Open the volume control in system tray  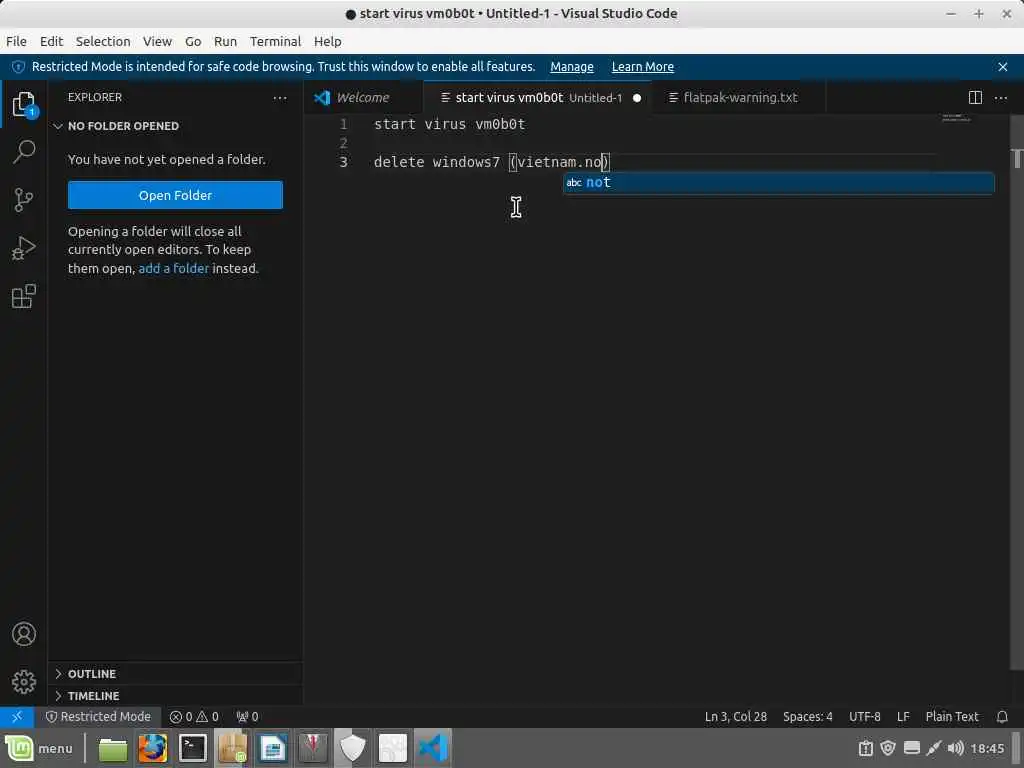coord(955,748)
